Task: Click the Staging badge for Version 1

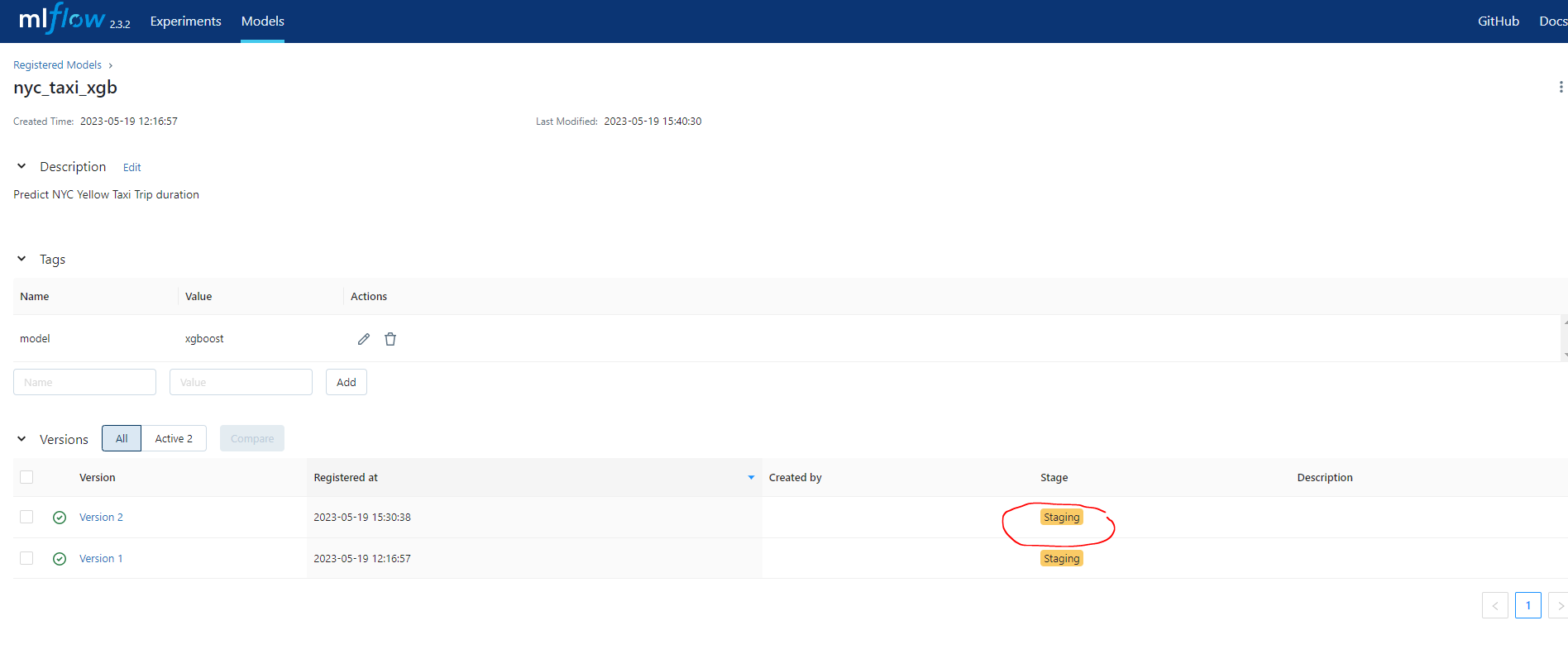Action: pos(1061,559)
